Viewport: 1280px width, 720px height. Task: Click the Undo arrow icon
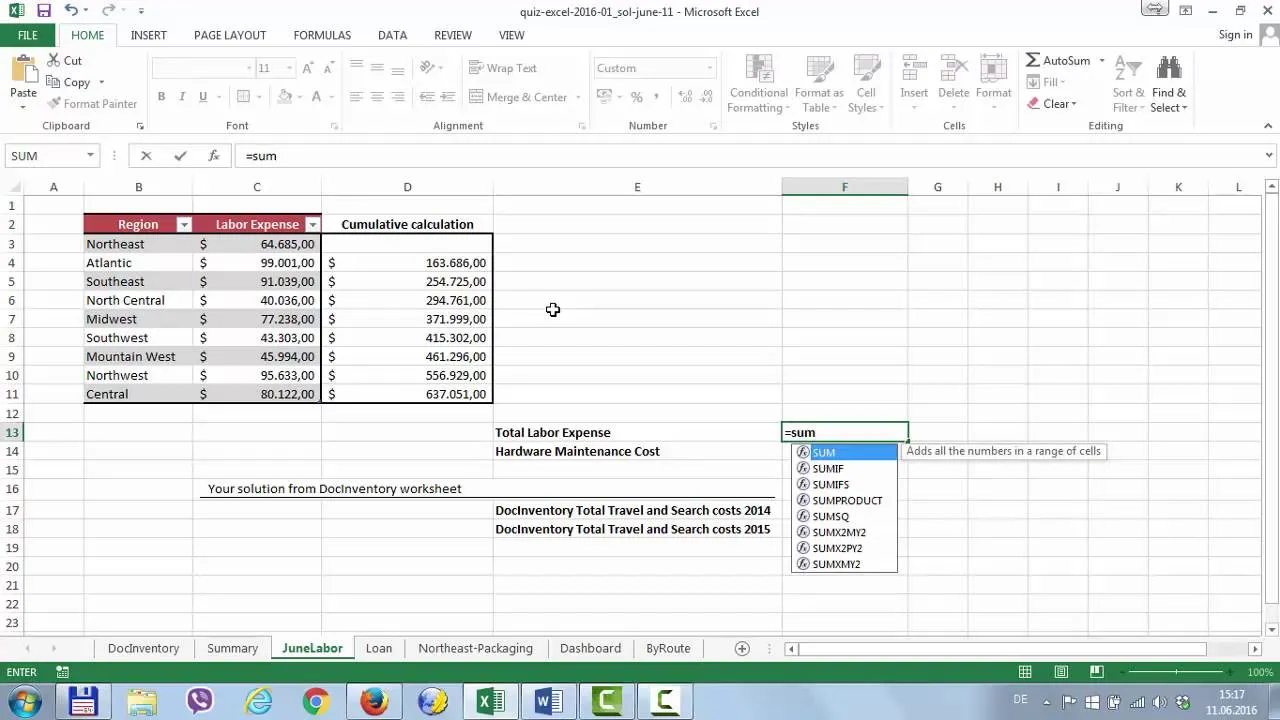[x=70, y=11]
